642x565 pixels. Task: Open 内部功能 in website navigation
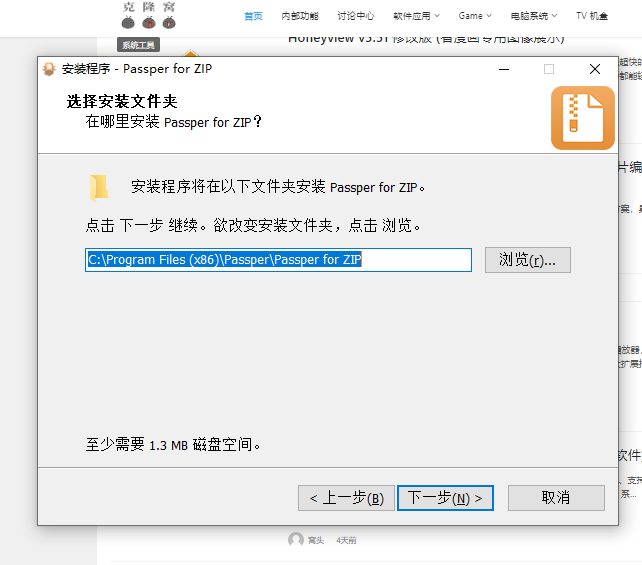(x=300, y=16)
